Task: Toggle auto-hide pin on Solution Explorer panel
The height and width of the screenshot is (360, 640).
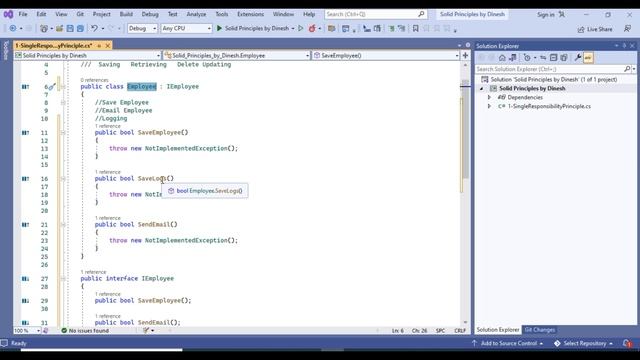Action: point(624,46)
